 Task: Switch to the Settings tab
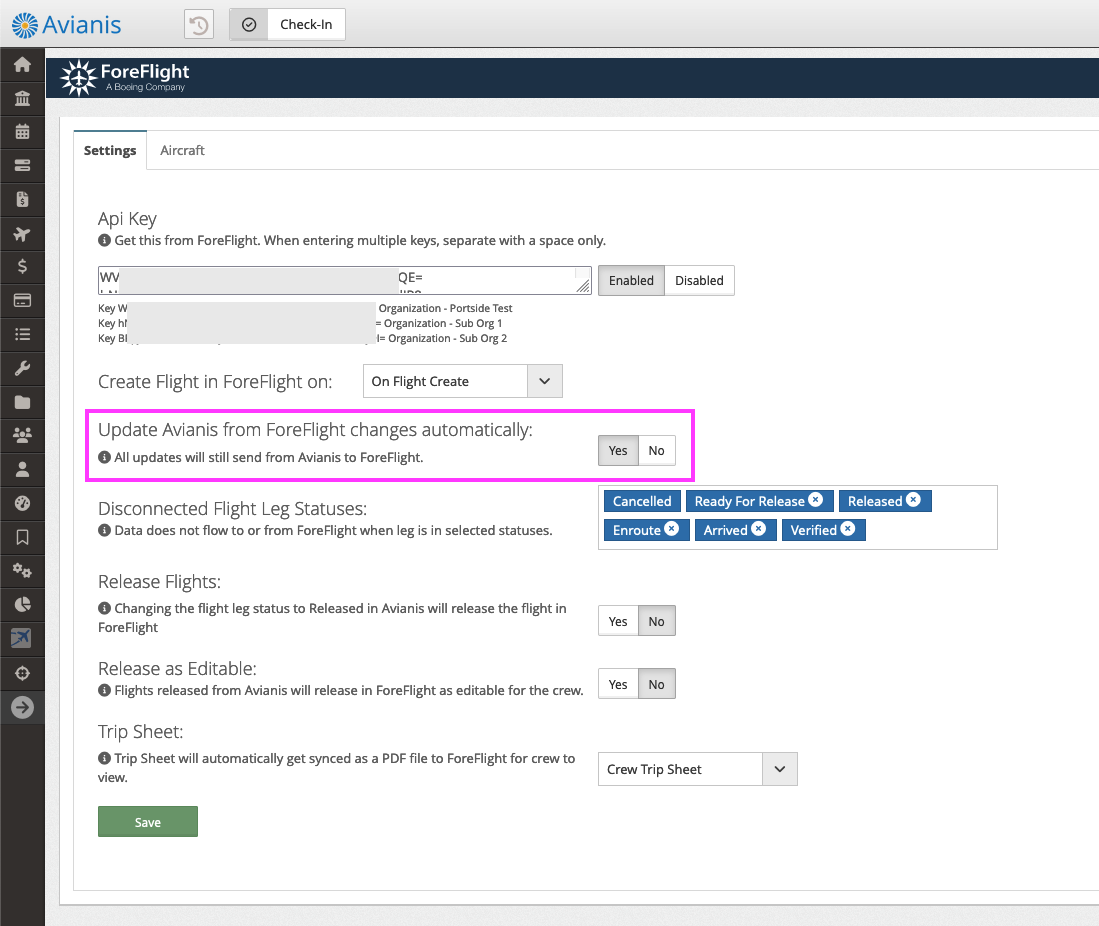(110, 151)
